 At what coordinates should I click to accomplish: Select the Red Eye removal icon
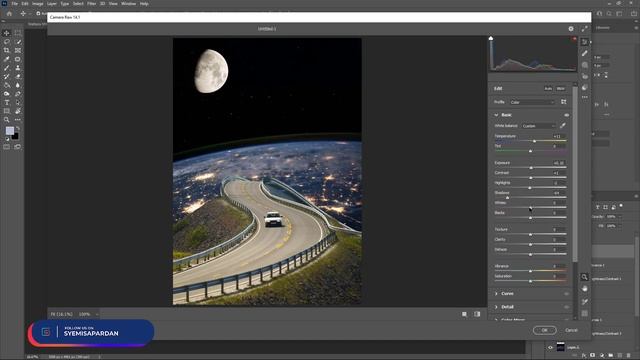coord(584,76)
